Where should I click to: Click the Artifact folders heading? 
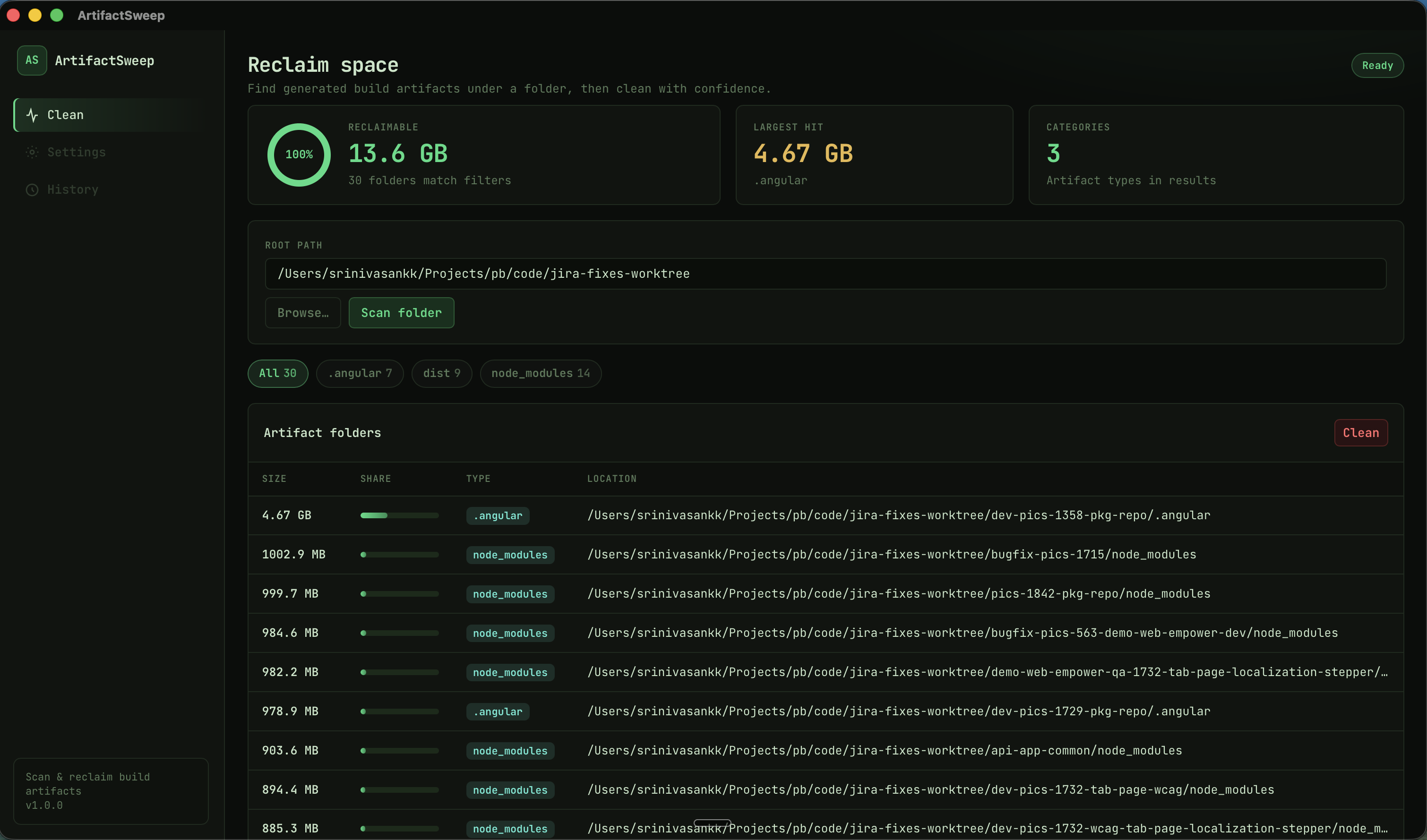322,433
